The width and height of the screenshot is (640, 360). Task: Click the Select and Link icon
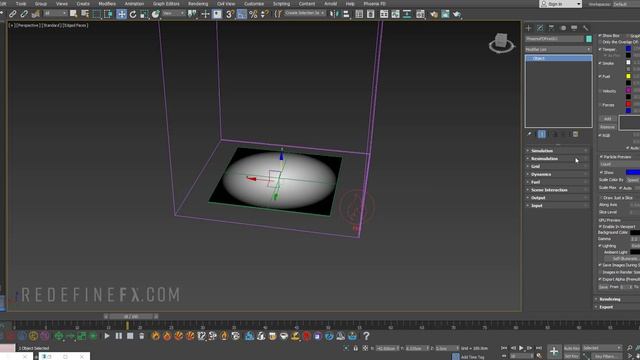13,14
